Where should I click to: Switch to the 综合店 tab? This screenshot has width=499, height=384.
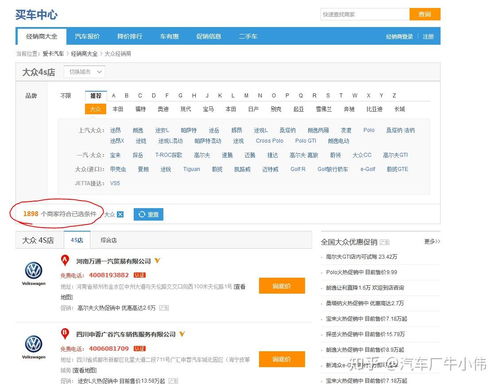click(x=108, y=240)
